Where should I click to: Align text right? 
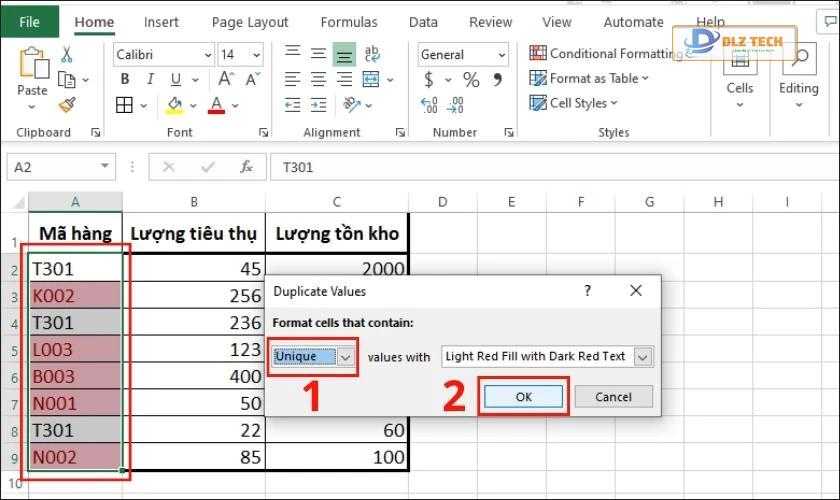pos(344,79)
